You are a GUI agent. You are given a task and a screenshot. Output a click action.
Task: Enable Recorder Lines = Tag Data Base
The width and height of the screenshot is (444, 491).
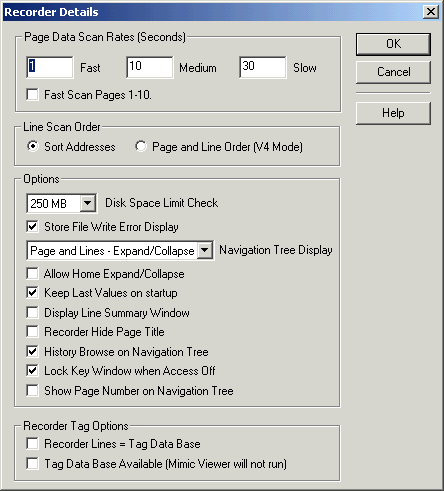pyautogui.click(x=32, y=444)
